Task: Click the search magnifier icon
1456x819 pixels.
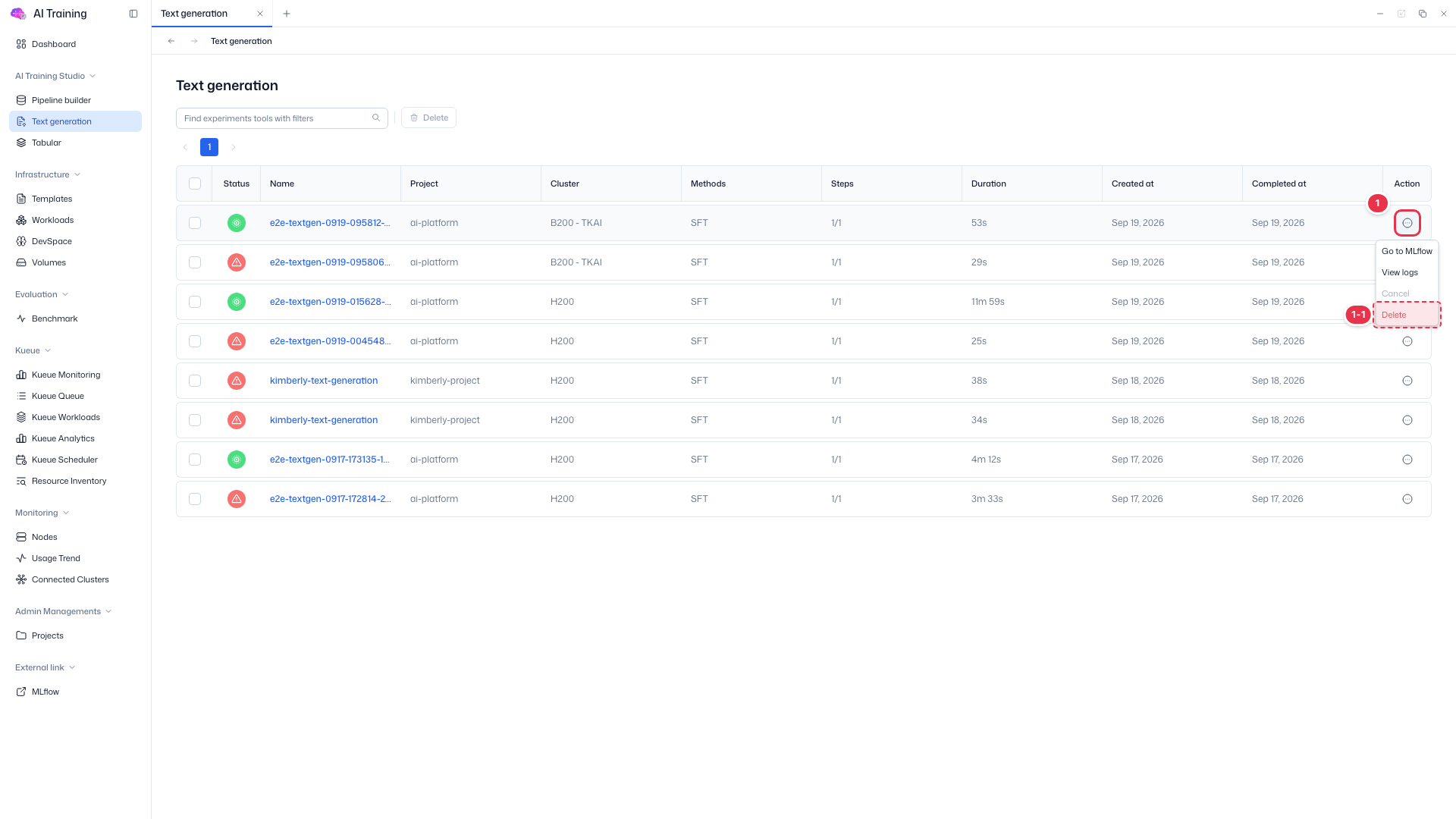Action: point(376,118)
